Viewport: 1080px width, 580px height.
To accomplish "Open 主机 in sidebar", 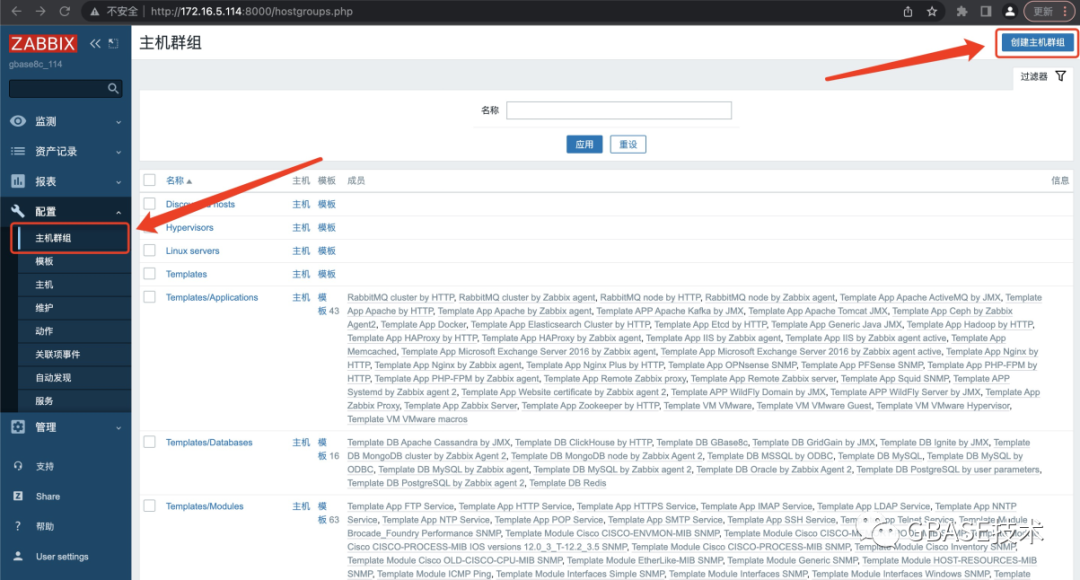I will (44, 285).
